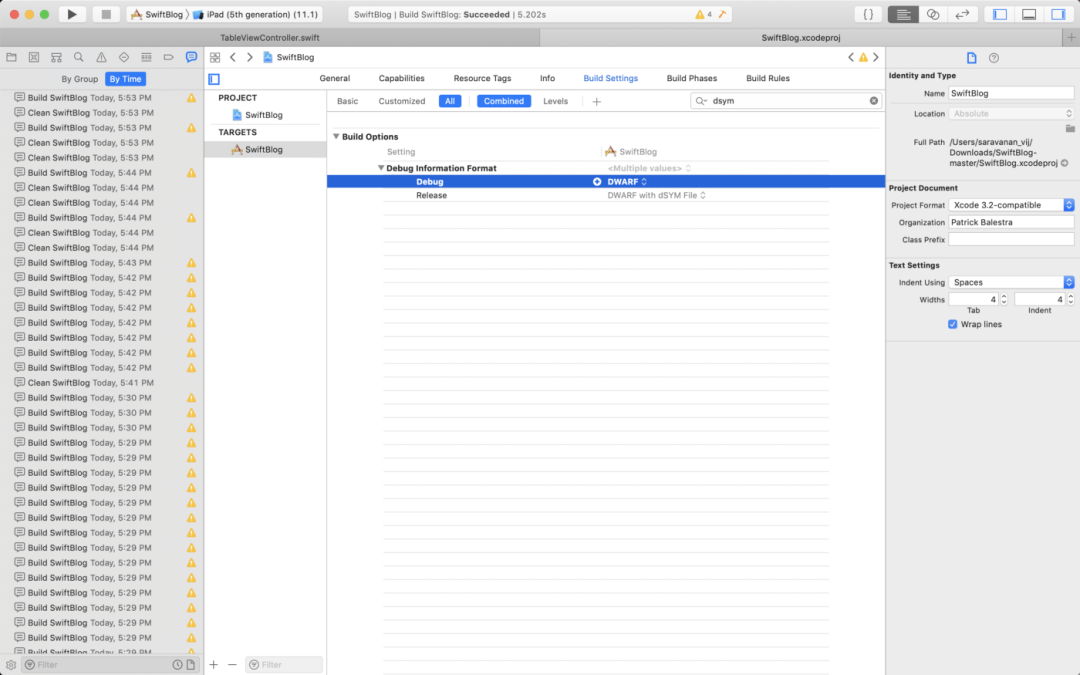Adjust the Tab width stepper
Image resolution: width=1080 pixels, height=675 pixels.
[x=1004, y=299]
